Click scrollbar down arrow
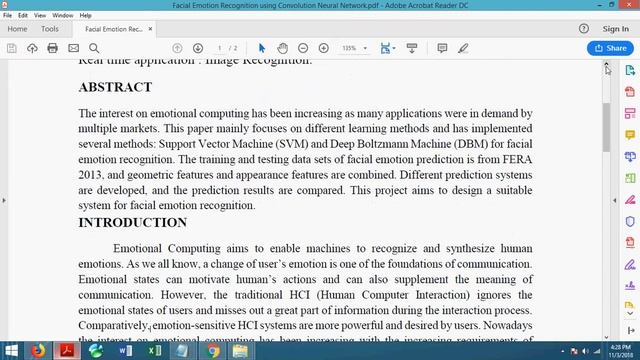Image resolution: width=640 pixels, height=360 pixels. [606, 337]
